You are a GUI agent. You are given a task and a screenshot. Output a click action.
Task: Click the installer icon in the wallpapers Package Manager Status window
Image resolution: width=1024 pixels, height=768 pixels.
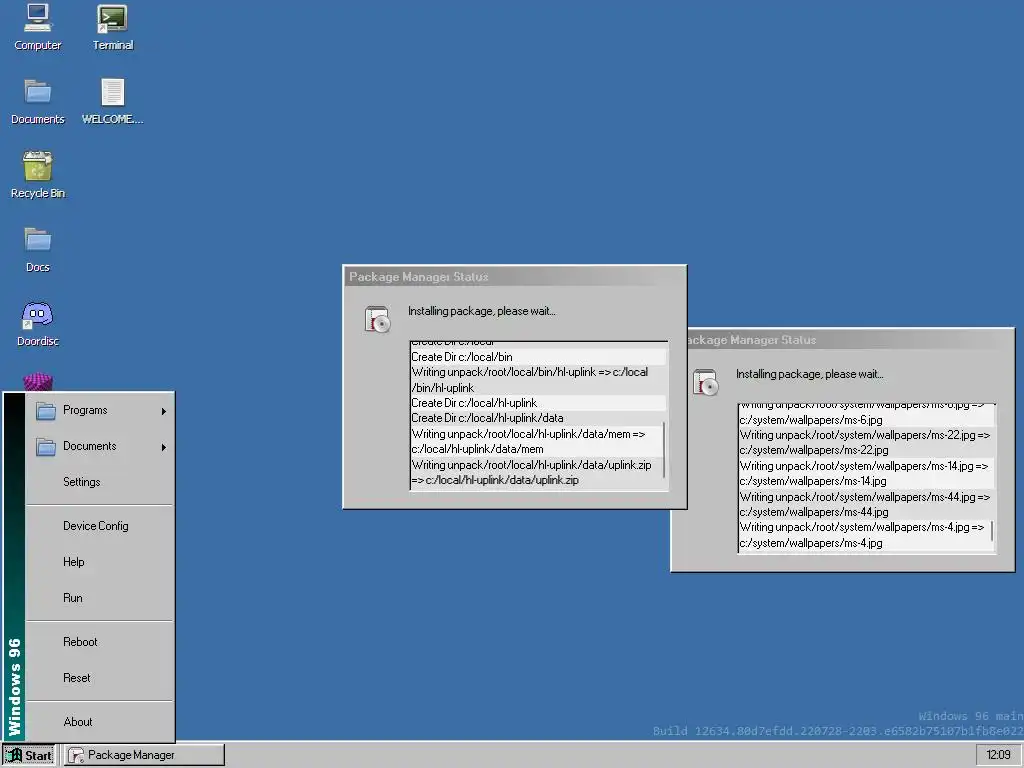pyautogui.click(x=705, y=383)
